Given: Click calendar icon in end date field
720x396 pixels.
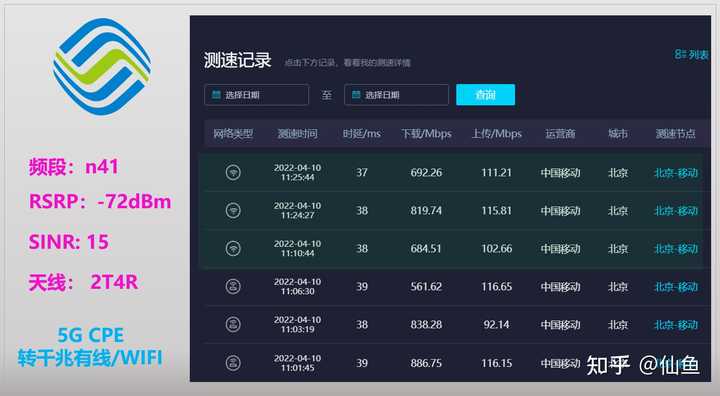Looking at the screenshot, I should (x=356, y=95).
